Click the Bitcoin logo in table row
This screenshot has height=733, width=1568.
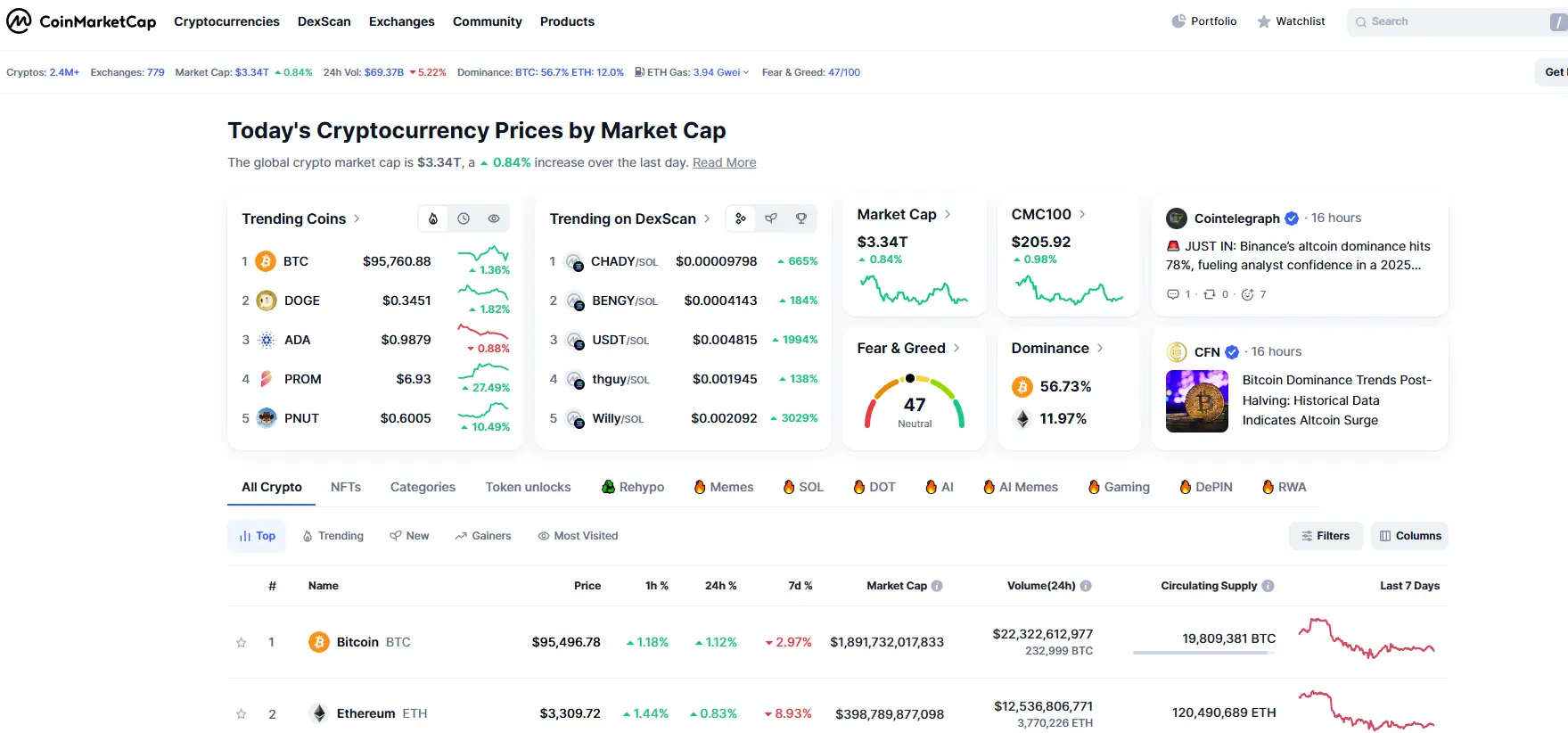(319, 642)
